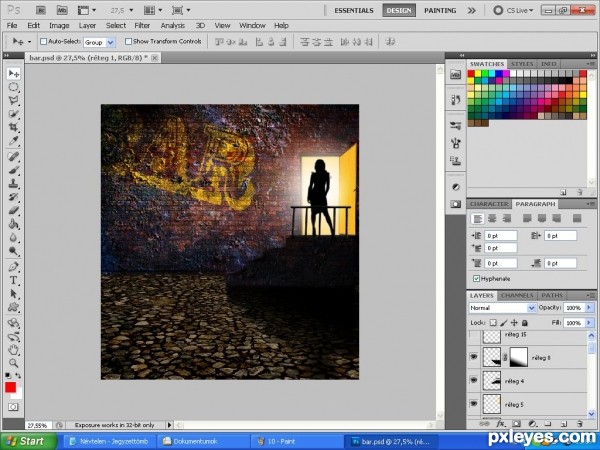600x450 pixels.
Task: Pick the first red swatch in Swatches panel
Action: coord(471,73)
